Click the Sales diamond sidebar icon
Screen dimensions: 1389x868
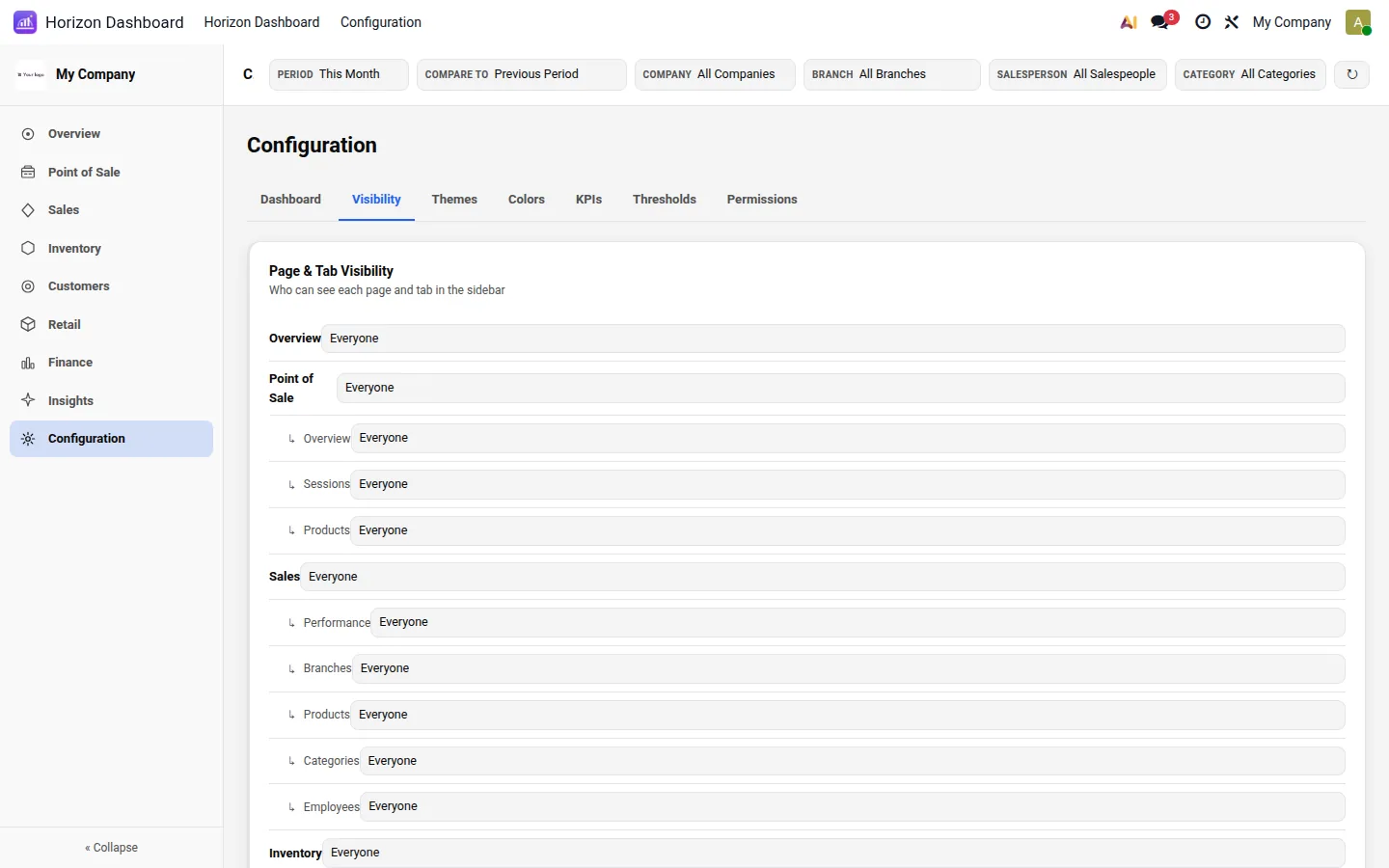pos(28,210)
